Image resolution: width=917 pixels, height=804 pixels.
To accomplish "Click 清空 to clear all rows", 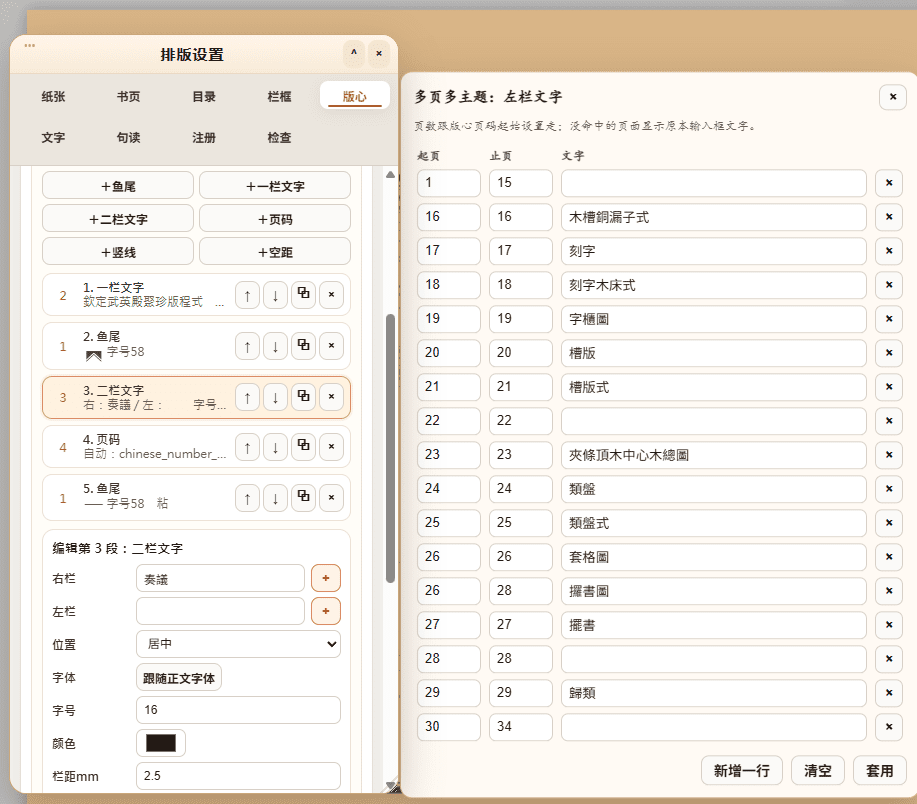I will (818, 771).
